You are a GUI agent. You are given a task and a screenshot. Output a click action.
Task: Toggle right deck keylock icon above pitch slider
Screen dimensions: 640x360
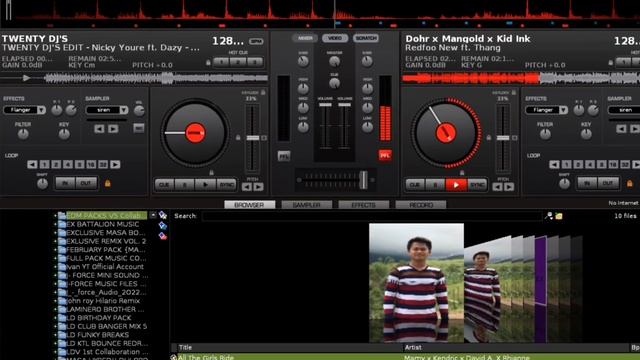(x=513, y=93)
